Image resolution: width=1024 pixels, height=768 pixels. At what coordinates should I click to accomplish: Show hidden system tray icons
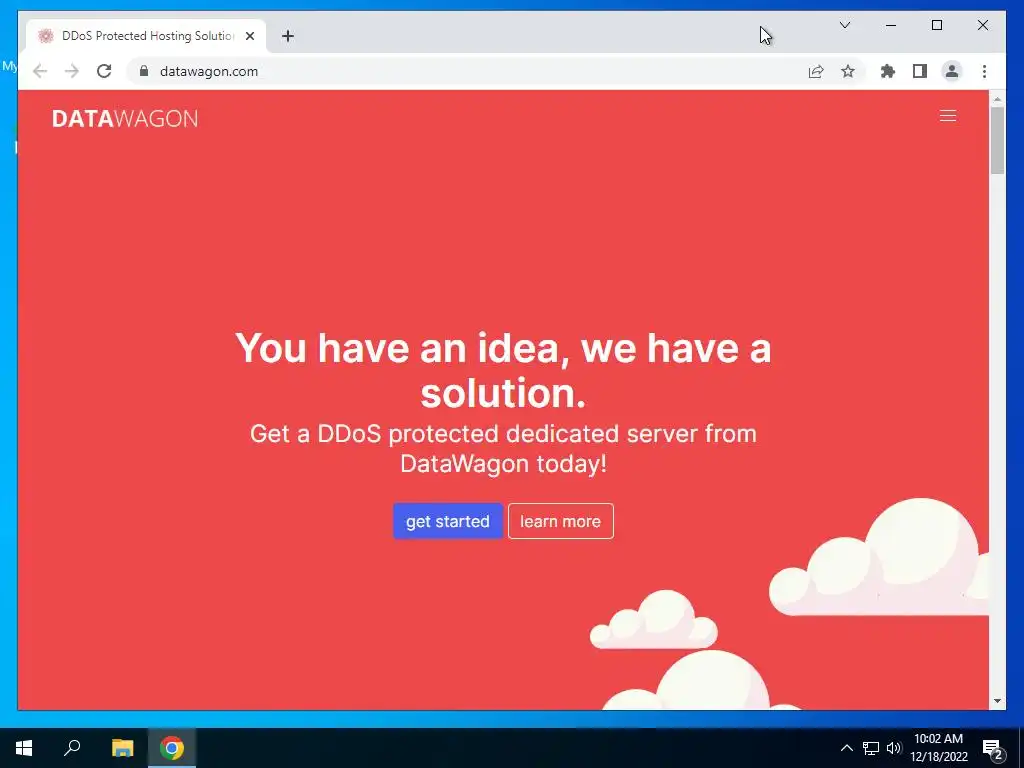pyautogui.click(x=846, y=748)
